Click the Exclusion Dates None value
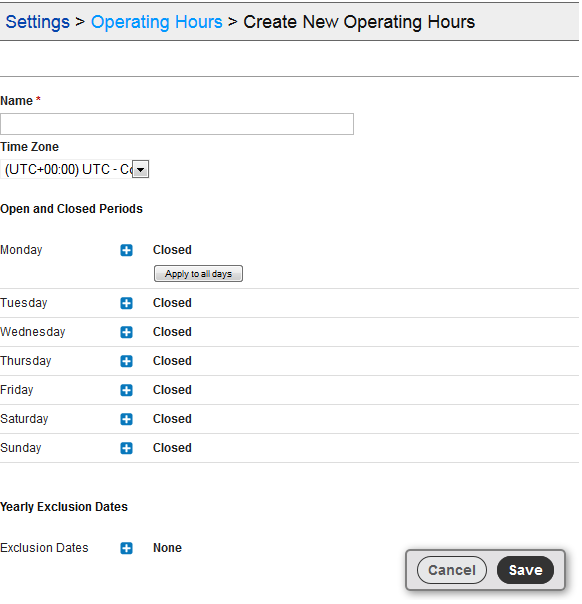Image resolution: width=582 pixels, height=604 pixels. click(167, 548)
